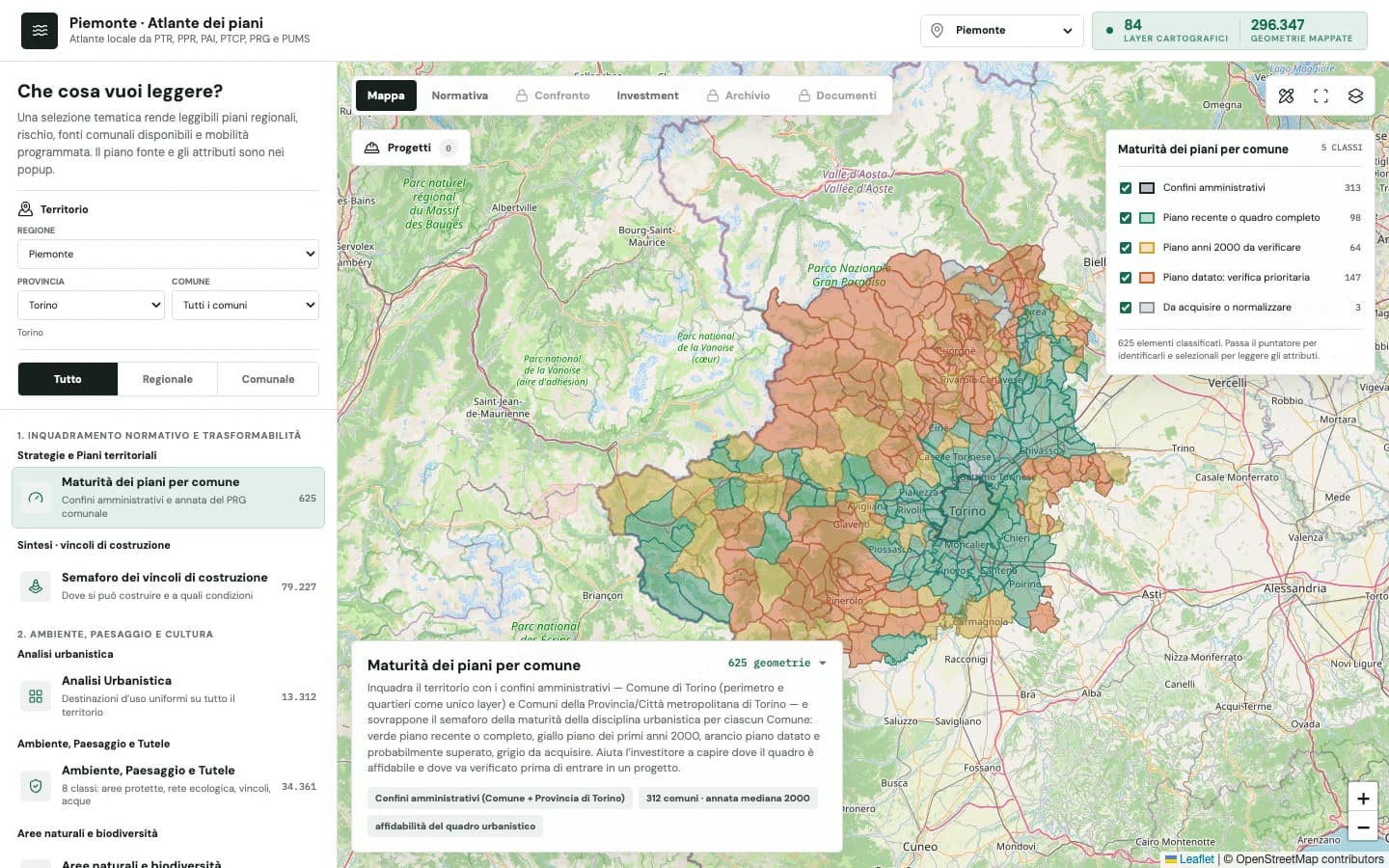Click the location pin icon in region selector

click(937, 31)
